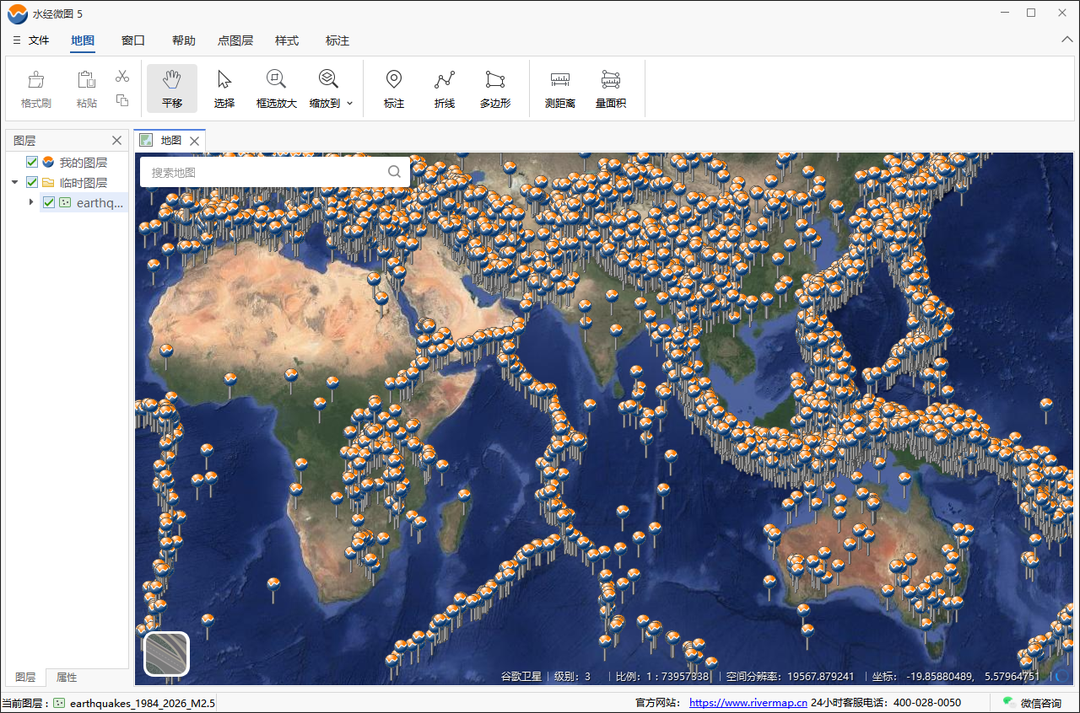Open the www.rivermap.cn website link

tap(748, 703)
